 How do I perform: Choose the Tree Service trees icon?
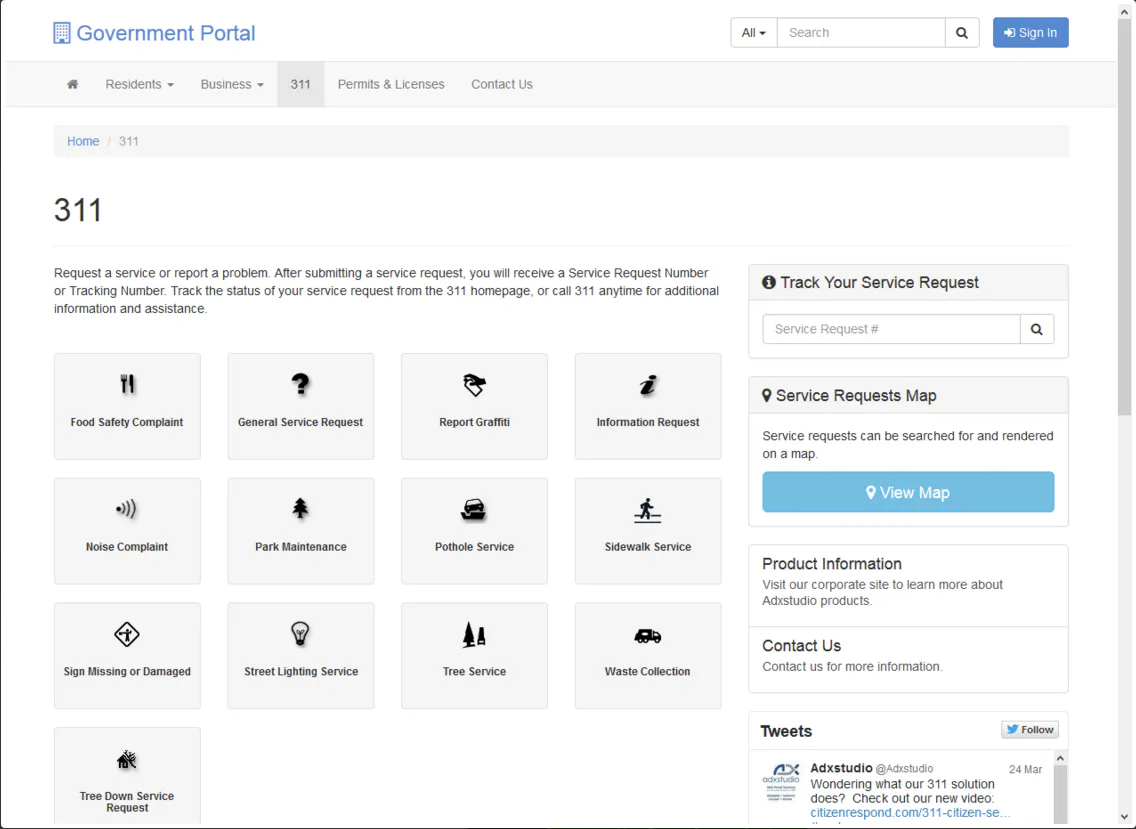(474, 634)
